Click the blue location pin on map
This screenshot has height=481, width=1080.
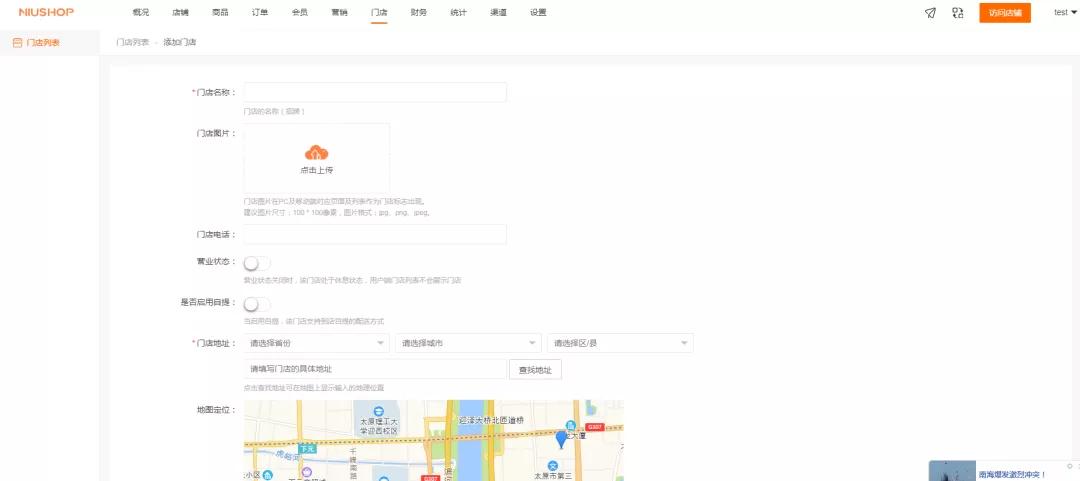pyautogui.click(x=561, y=439)
